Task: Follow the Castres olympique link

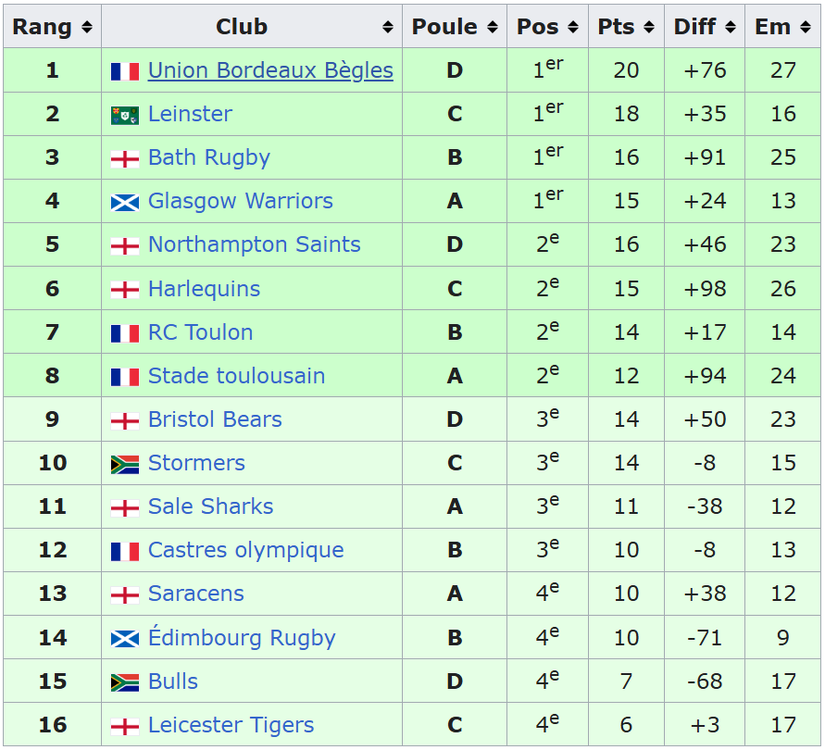Action: point(246,550)
